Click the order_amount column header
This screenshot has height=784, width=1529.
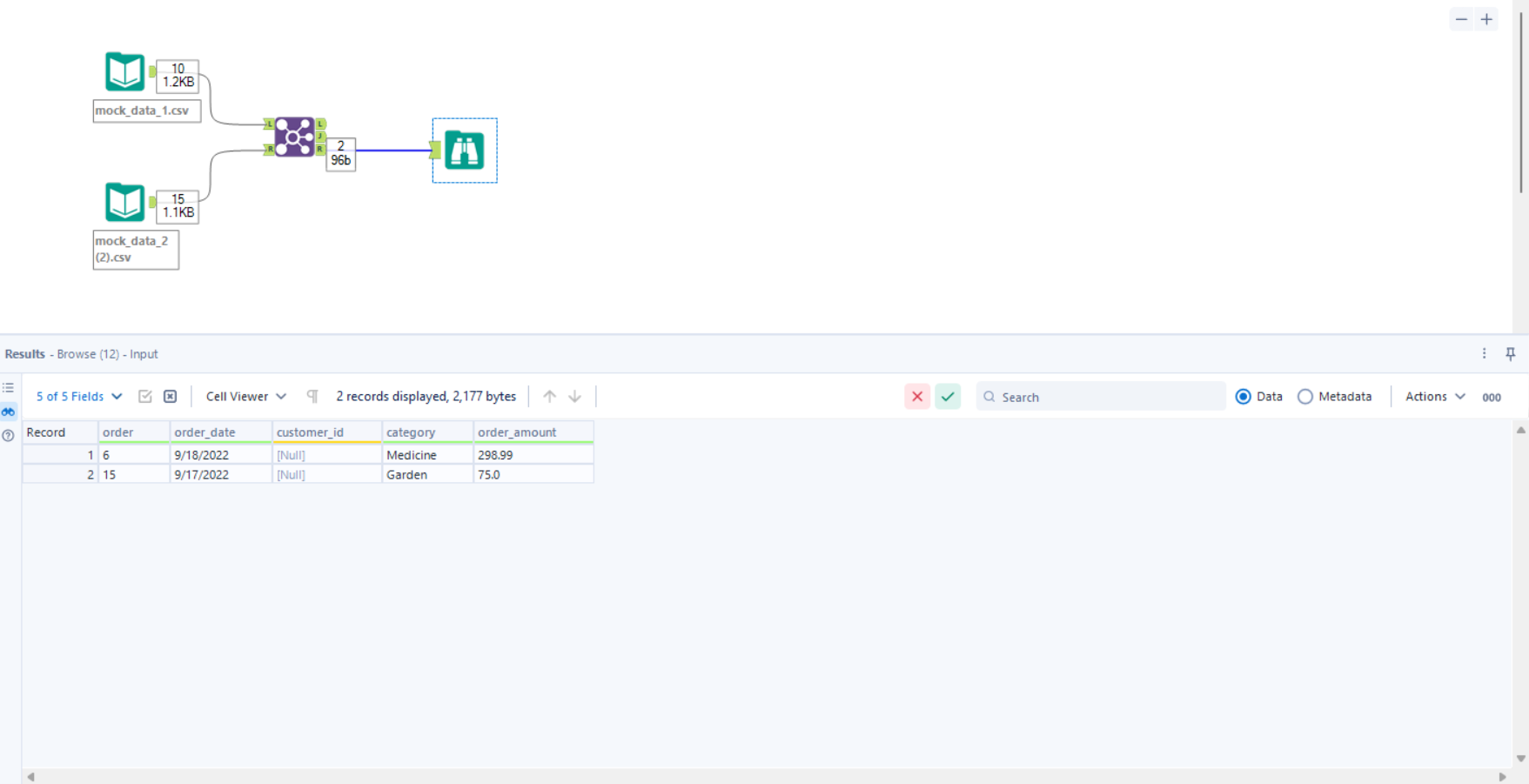533,432
